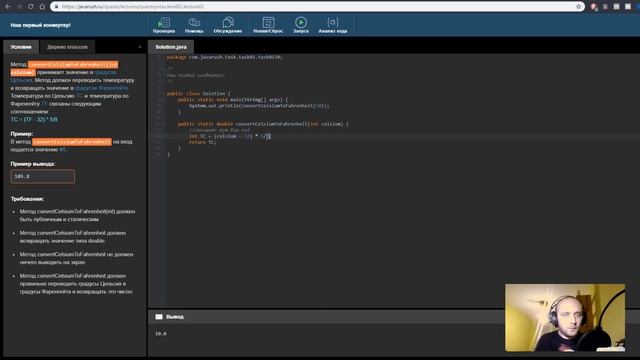Click the convertCelsiusToFahrenheit(int celsius) method signature line
The height and width of the screenshot is (360, 640).
[x=263, y=124]
